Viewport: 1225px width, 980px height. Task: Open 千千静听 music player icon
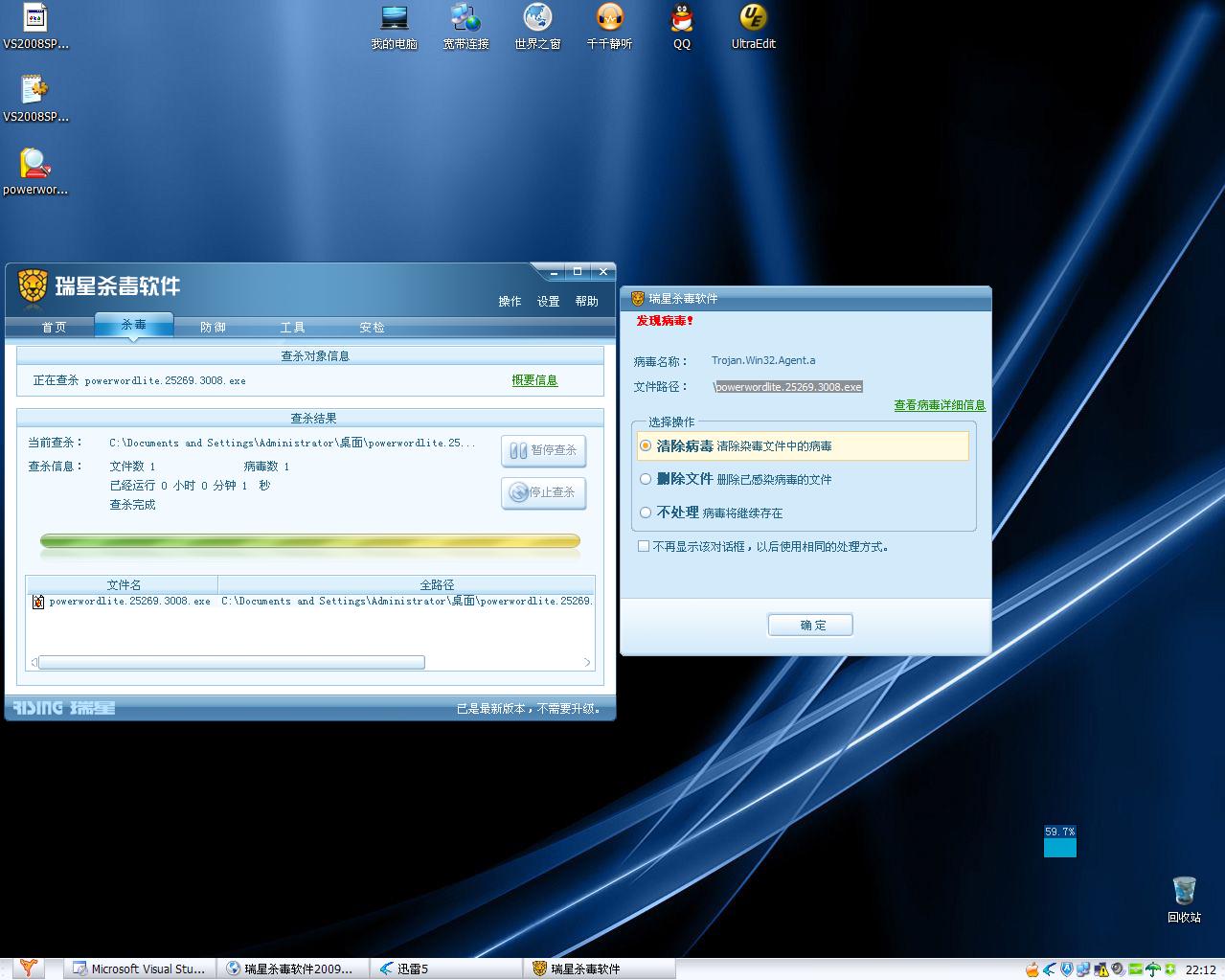point(609,19)
